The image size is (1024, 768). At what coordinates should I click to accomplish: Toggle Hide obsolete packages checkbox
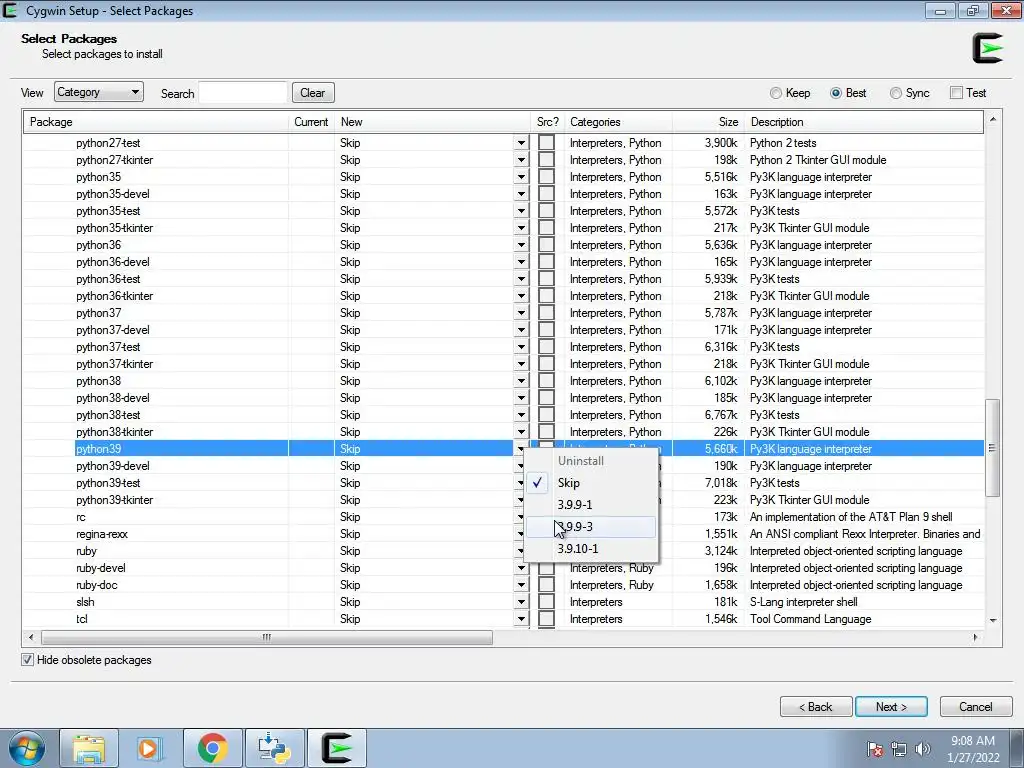(27, 660)
